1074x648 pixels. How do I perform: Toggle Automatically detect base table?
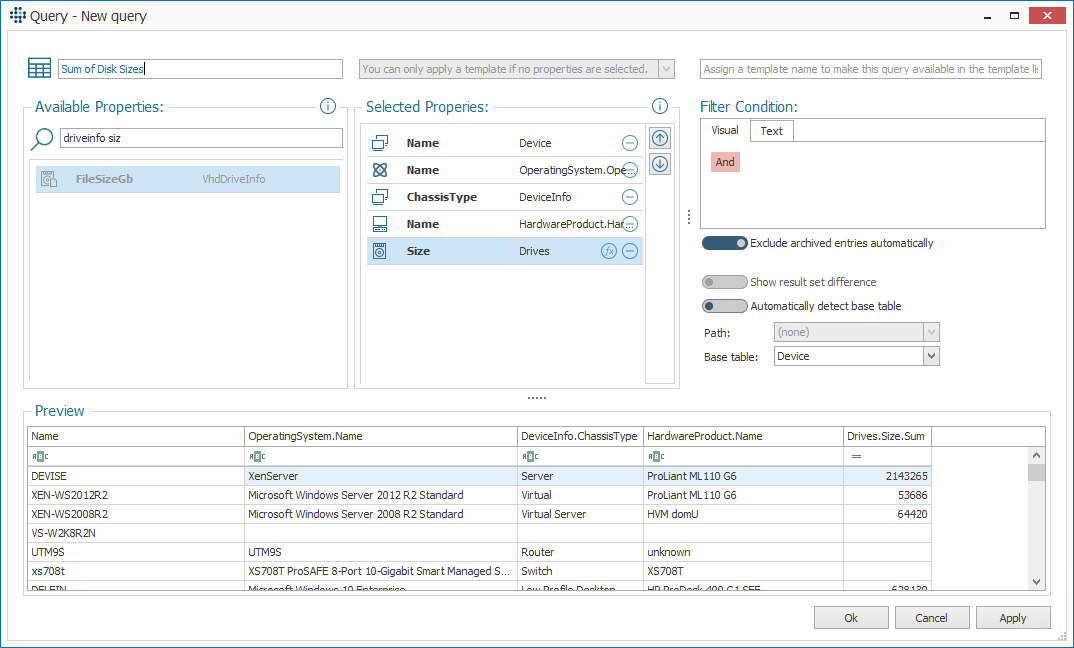click(x=725, y=306)
